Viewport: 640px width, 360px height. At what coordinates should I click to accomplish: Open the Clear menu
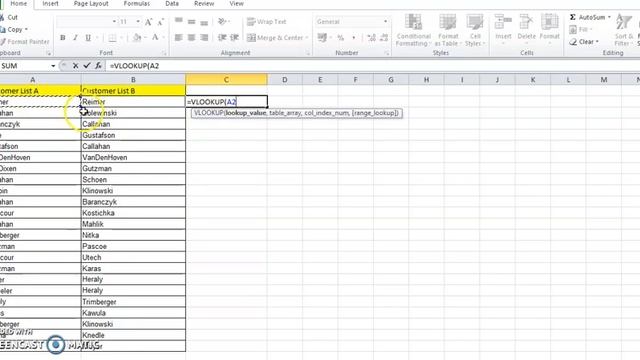(x=583, y=42)
